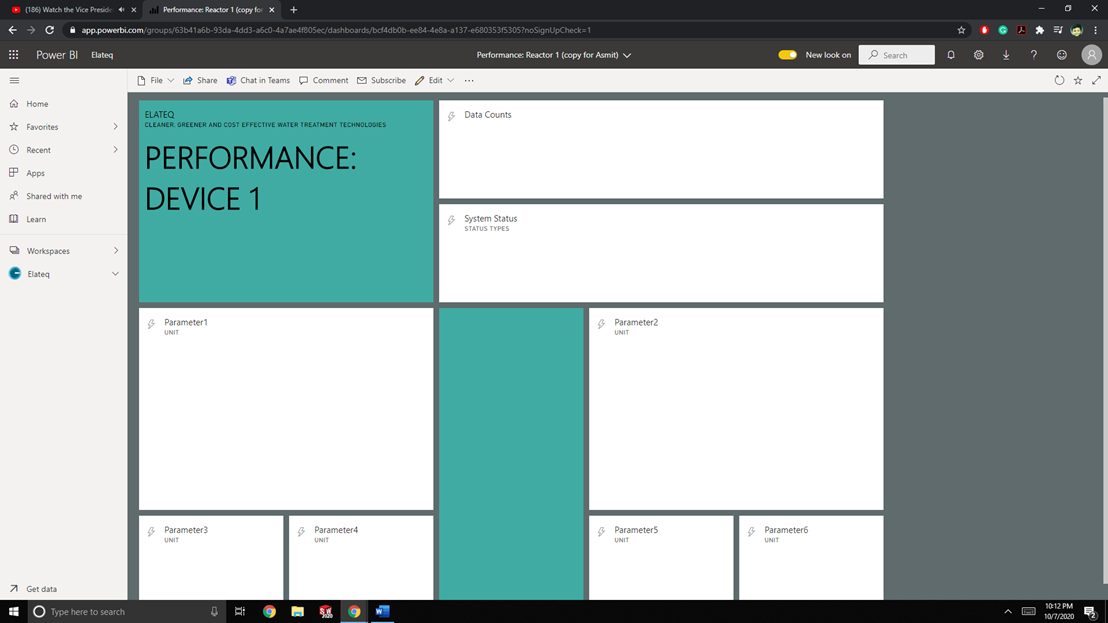1108x623 pixels.
Task: Open the Windows action center notifications
Action: click(1090, 612)
